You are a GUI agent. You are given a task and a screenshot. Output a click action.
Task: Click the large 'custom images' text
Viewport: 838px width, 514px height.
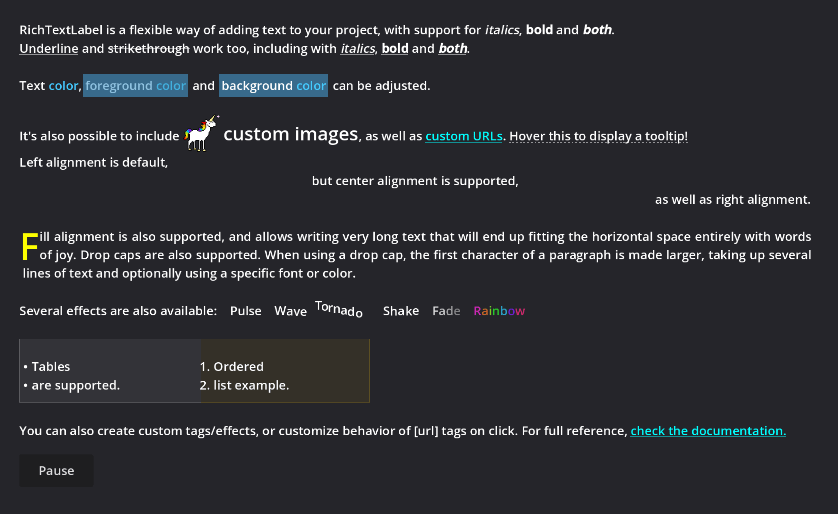(x=291, y=134)
